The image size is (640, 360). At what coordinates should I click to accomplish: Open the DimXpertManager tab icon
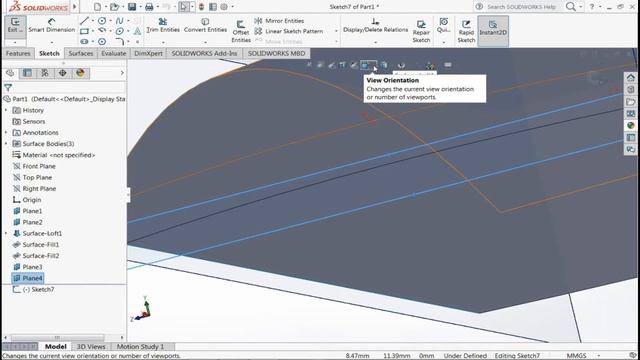[x=62, y=73]
